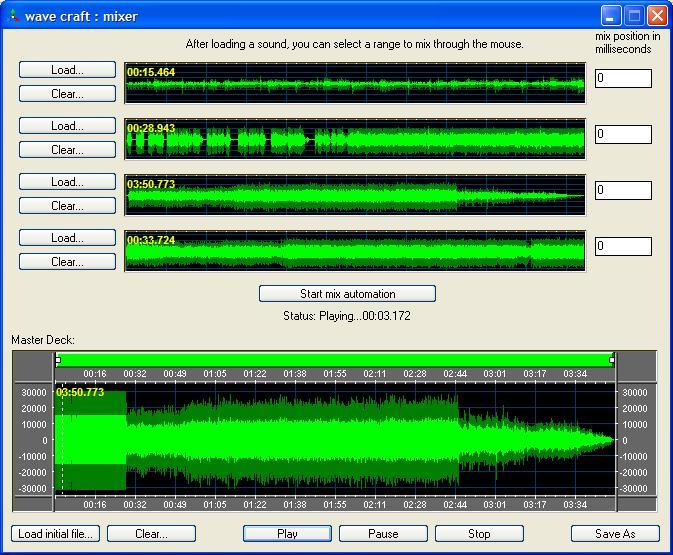The height and width of the screenshot is (555, 673).
Task: Focus third track mix position field
Action: coord(623,191)
